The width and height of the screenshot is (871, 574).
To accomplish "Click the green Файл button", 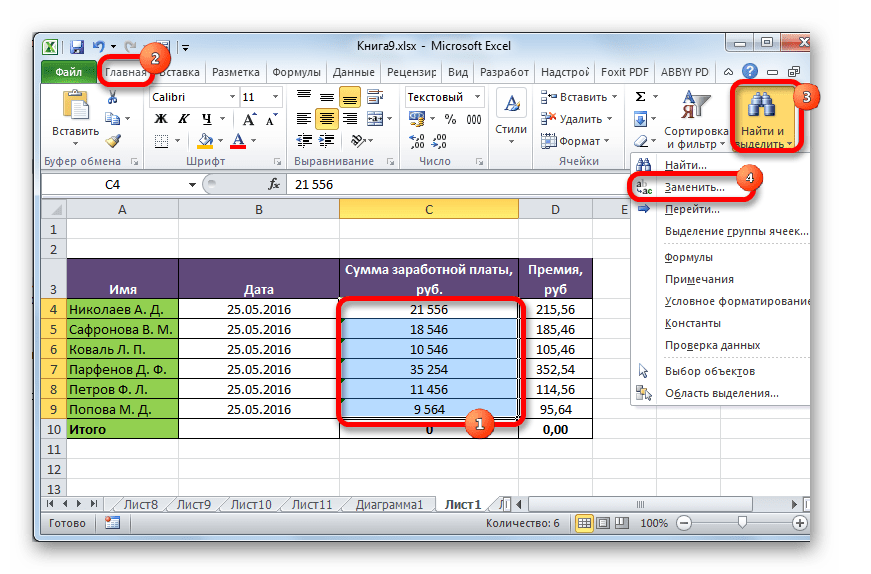I will [69, 72].
